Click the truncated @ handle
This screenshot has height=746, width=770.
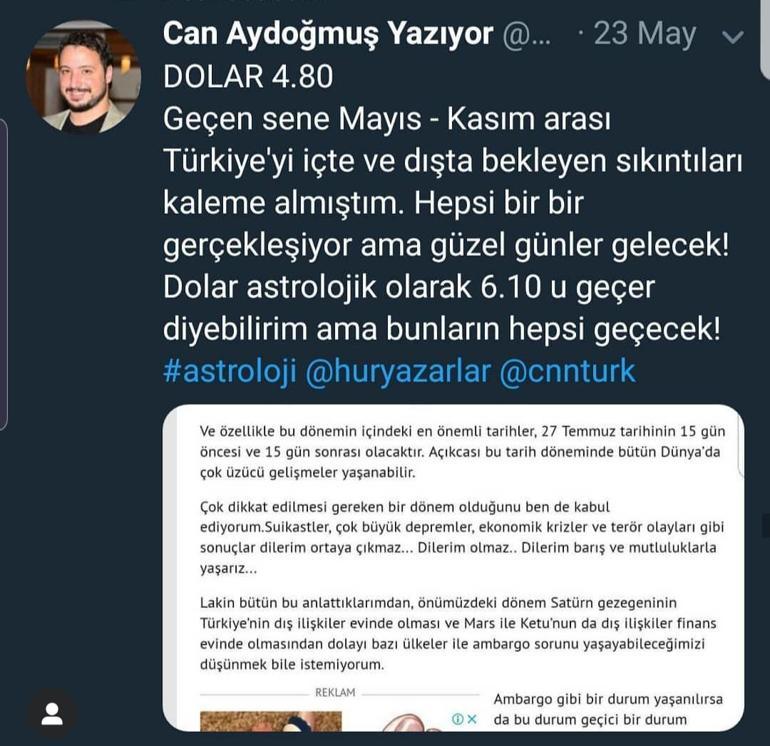click(527, 35)
